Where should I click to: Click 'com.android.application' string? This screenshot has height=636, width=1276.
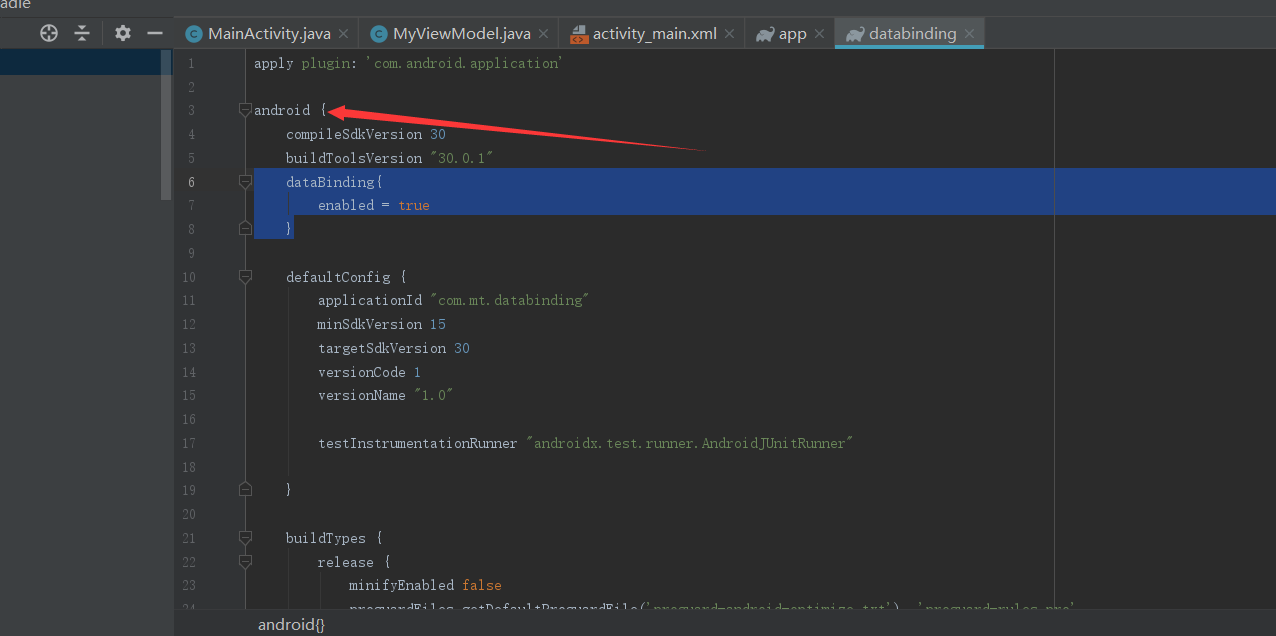(464, 63)
